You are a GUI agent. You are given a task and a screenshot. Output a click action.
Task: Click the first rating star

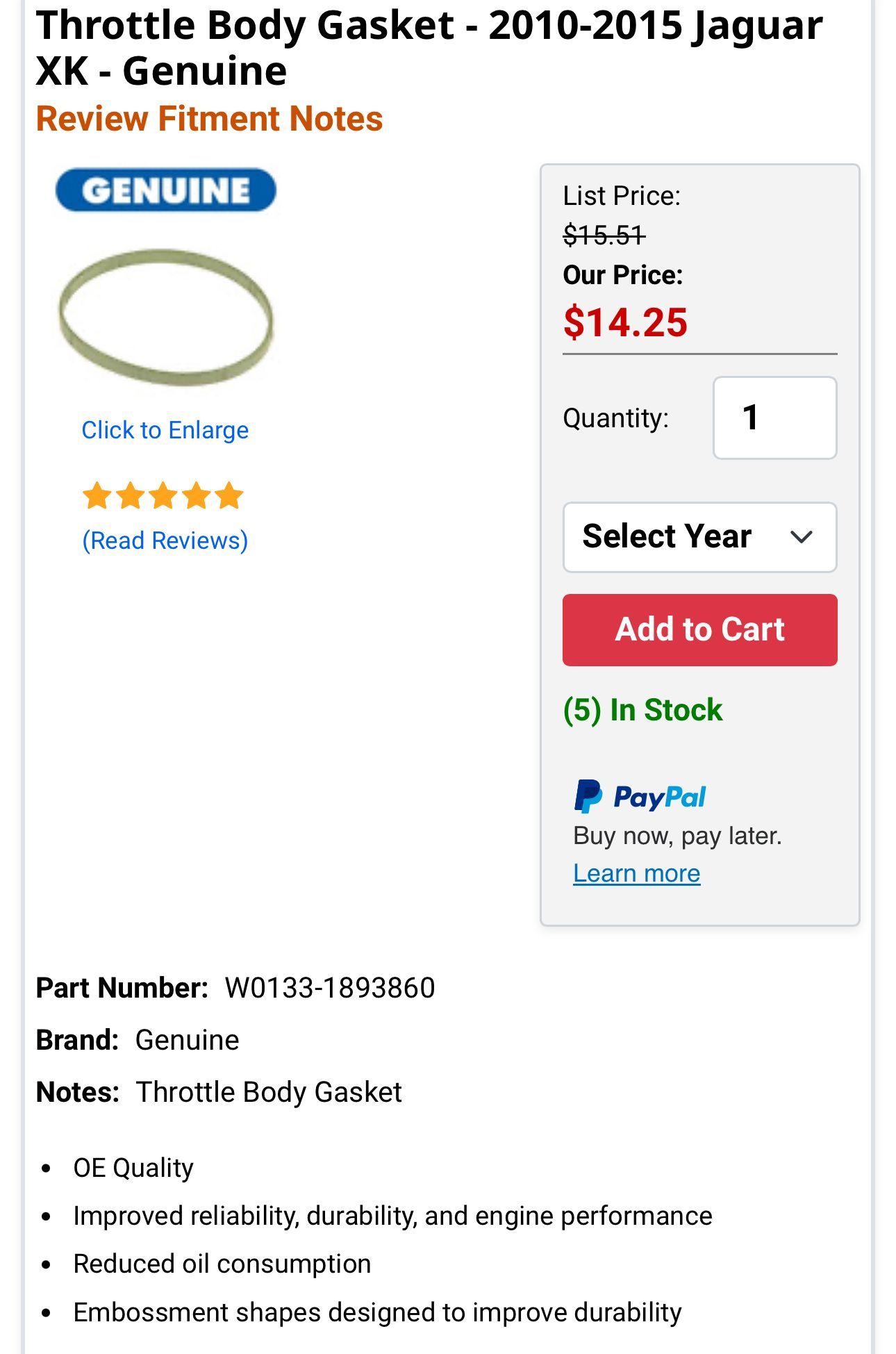tap(97, 496)
